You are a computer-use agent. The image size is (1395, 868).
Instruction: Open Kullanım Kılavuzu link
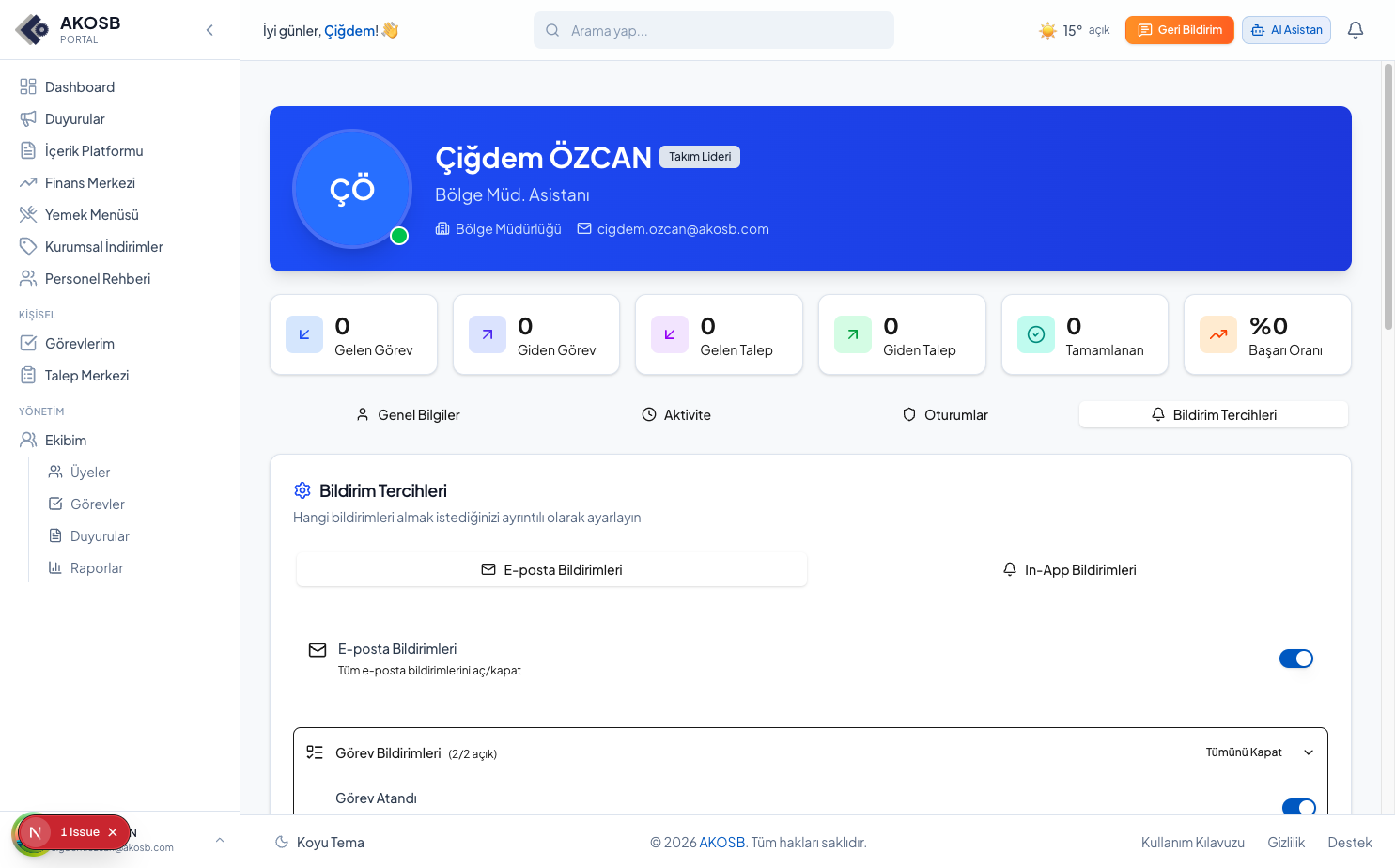1193,843
